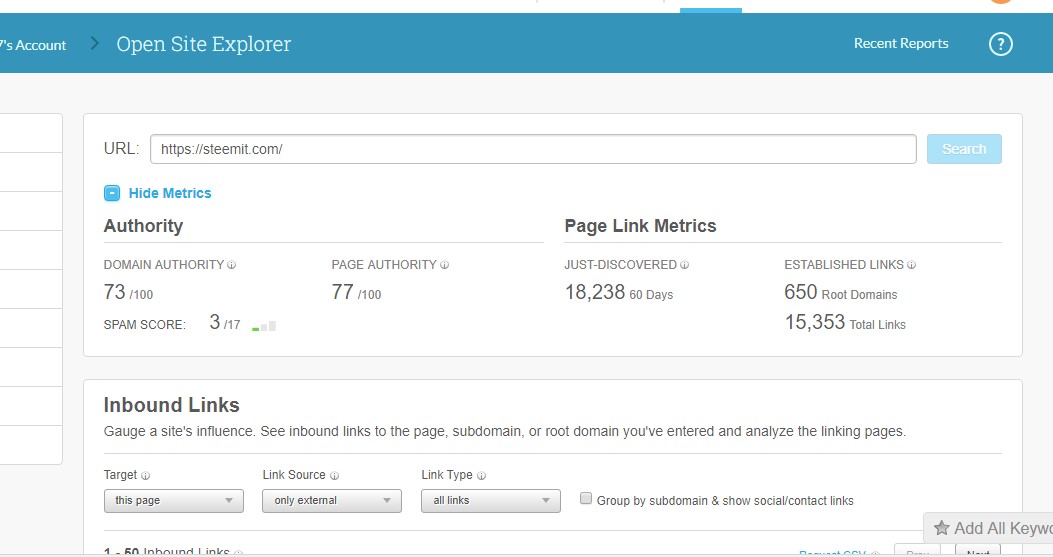Click the info icon beside Link Source
This screenshot has height=557, width=1053.
point(334,476)
